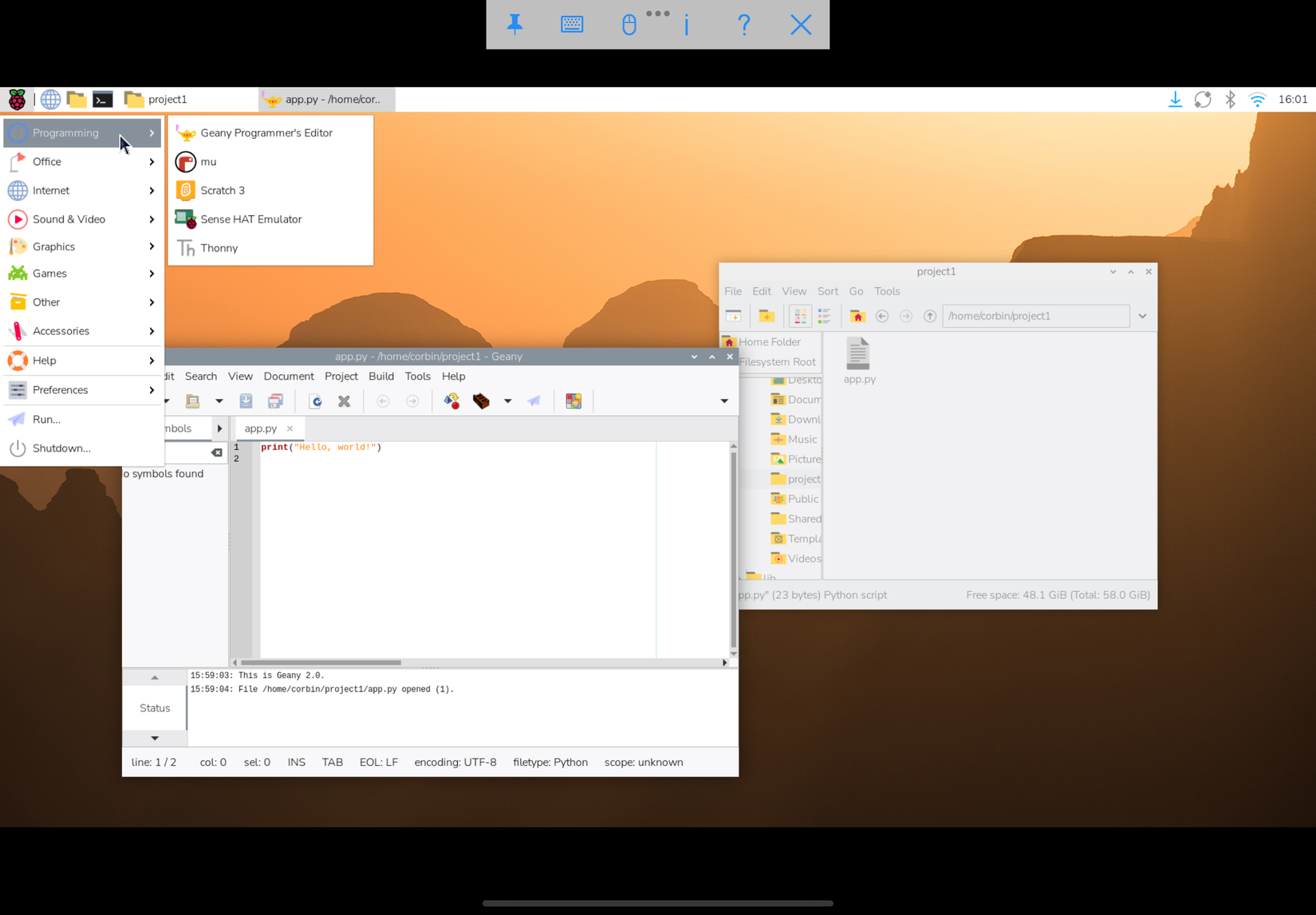The width and height of the screenshot is (1316, 915).
Task: Click Shutdown... in the main menu
Action: pyautogui.click(x=61, y=448)
